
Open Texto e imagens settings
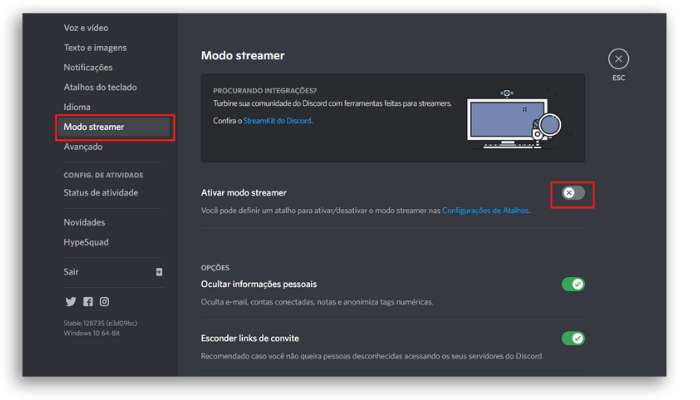(x=95, y=48)
